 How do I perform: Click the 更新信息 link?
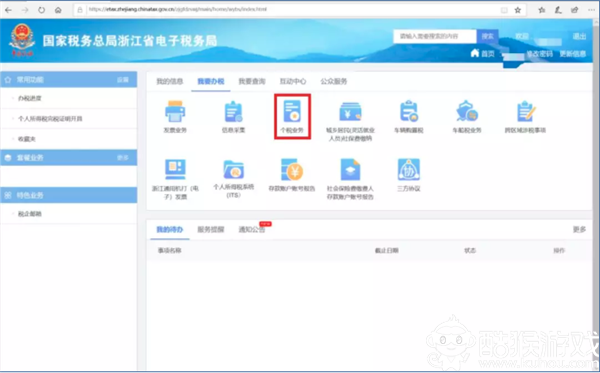(573, 54)
